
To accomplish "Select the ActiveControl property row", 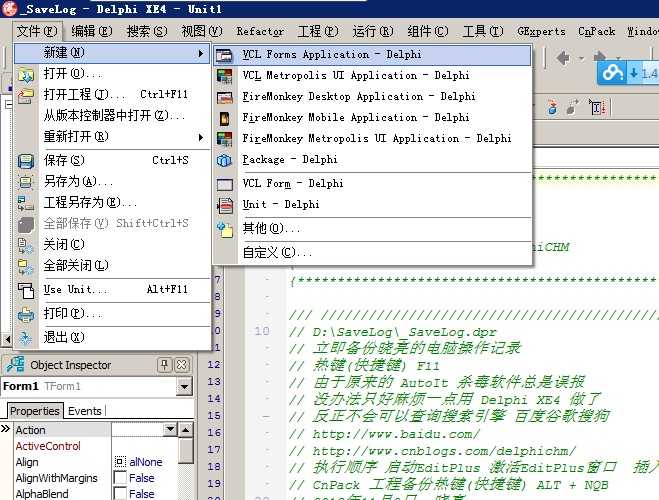I will (95, 446).
